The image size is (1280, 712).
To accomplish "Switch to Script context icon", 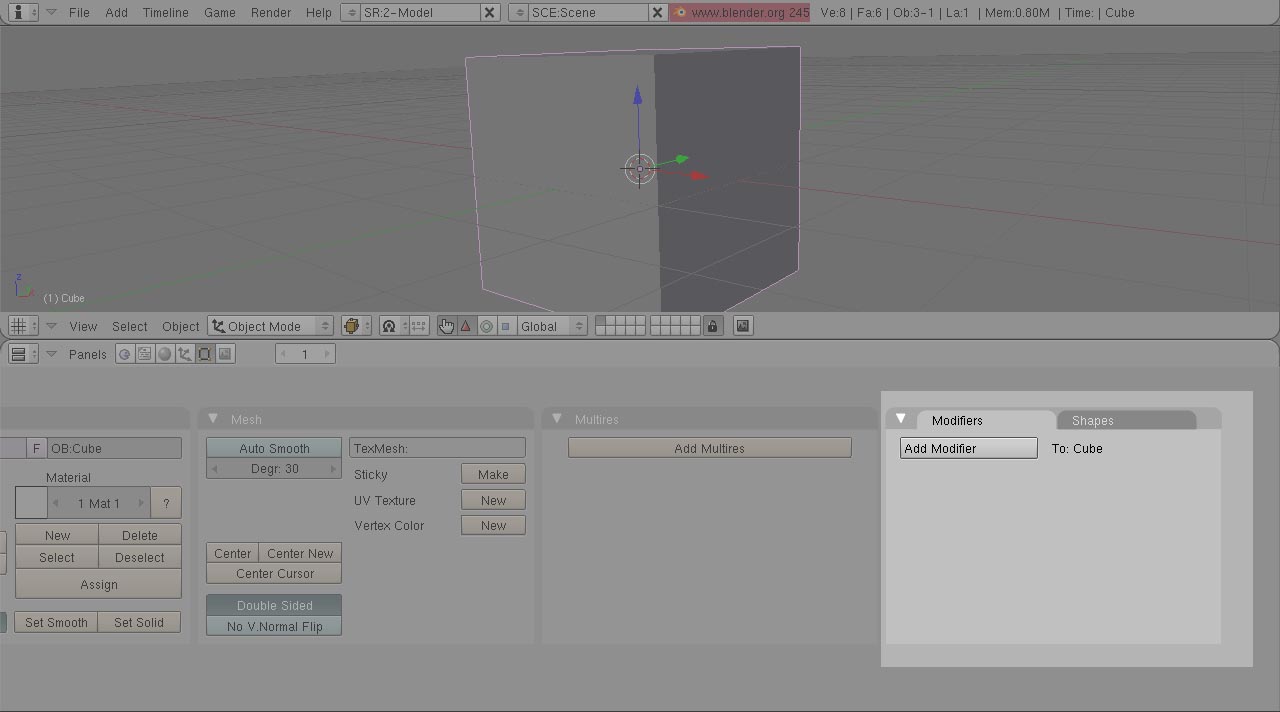I will (144, 354).
